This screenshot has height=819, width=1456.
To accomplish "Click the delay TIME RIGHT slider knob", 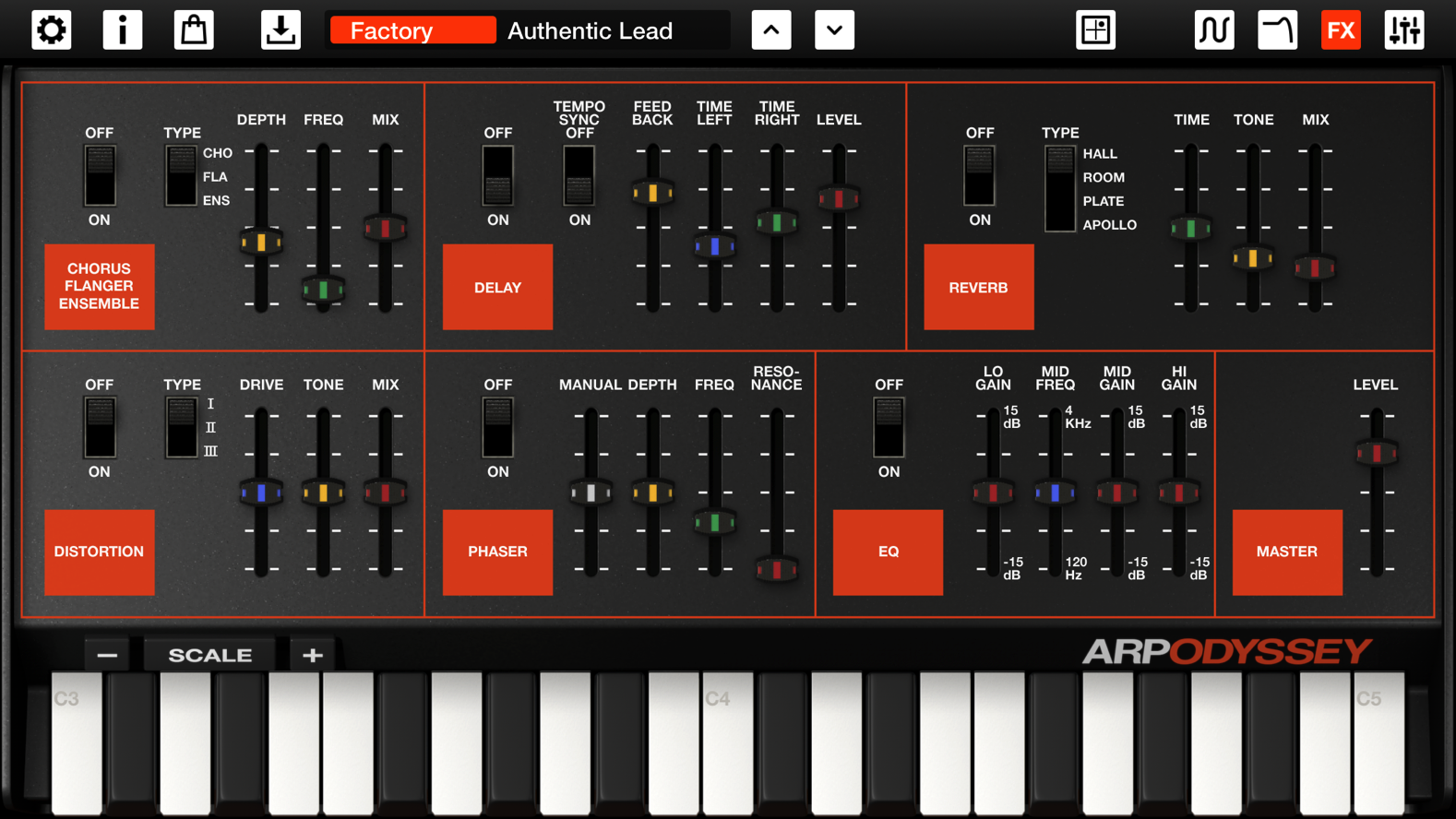I will tap(776, 221).
